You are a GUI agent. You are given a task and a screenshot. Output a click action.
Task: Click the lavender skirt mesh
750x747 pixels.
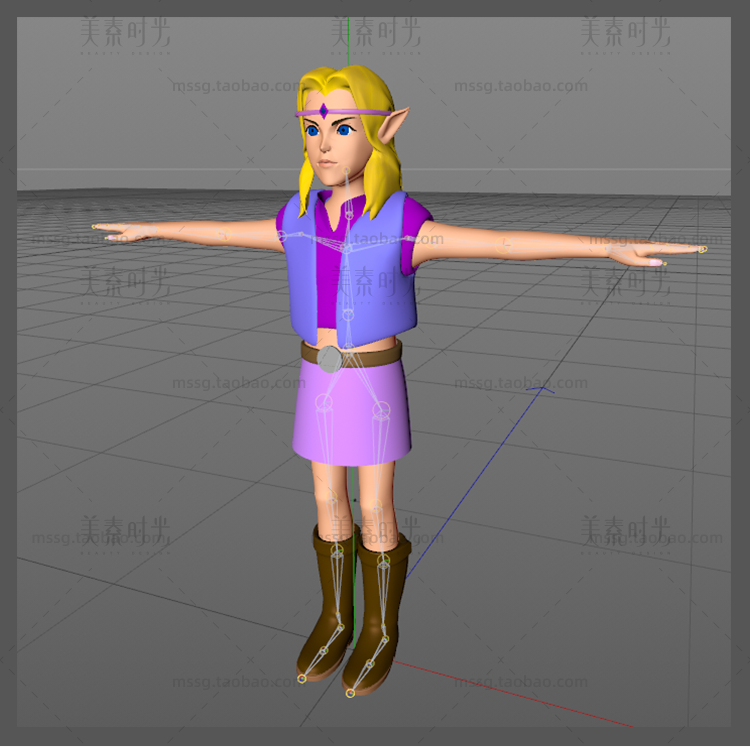coord(352,411)
